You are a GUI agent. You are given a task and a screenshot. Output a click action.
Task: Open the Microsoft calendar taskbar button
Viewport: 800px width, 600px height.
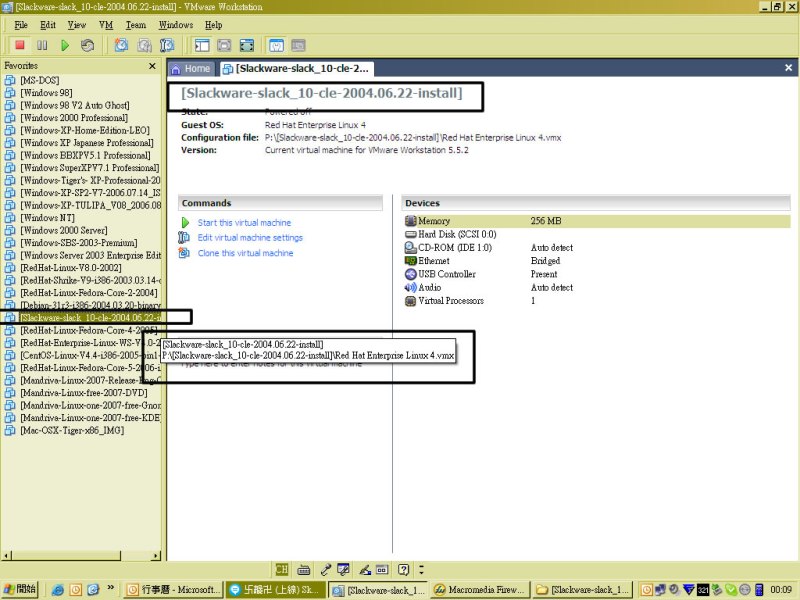pyautogui.click(x=173, y=590)
